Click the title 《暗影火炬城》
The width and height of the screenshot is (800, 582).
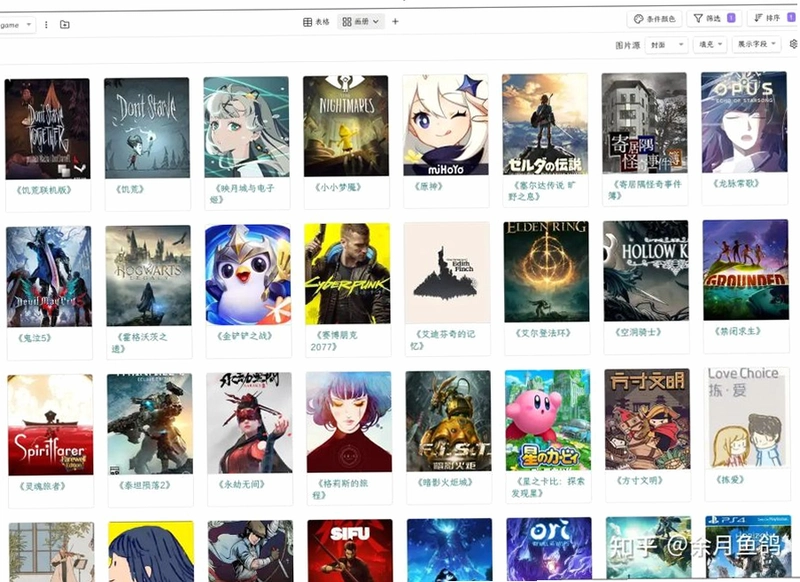(x=445, y=482)
